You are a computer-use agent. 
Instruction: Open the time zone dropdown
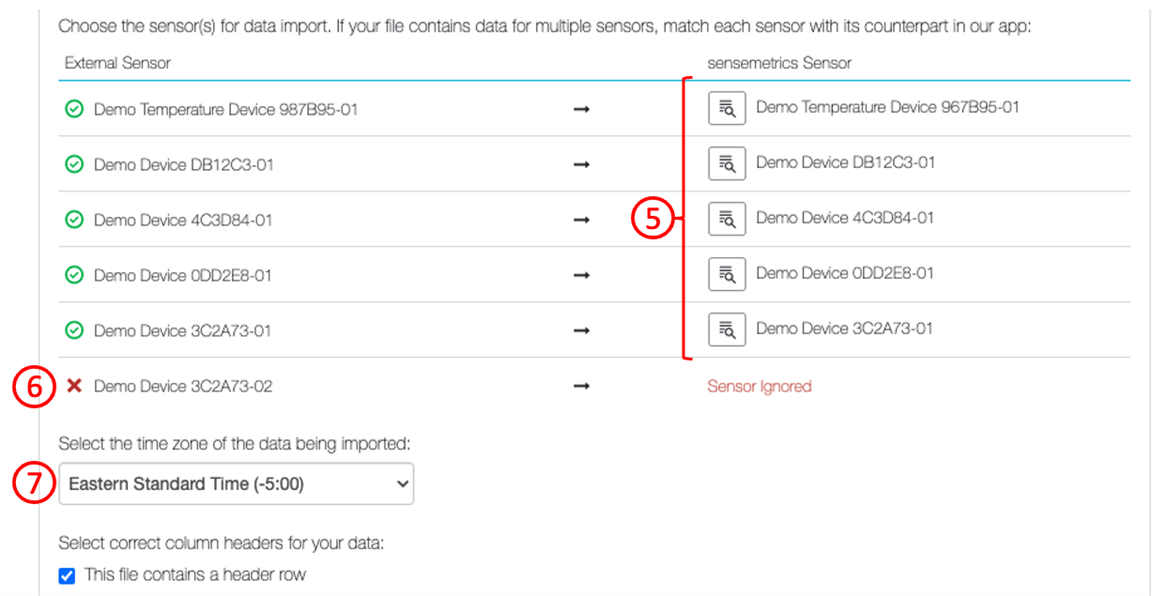click(x=236, y=484)
